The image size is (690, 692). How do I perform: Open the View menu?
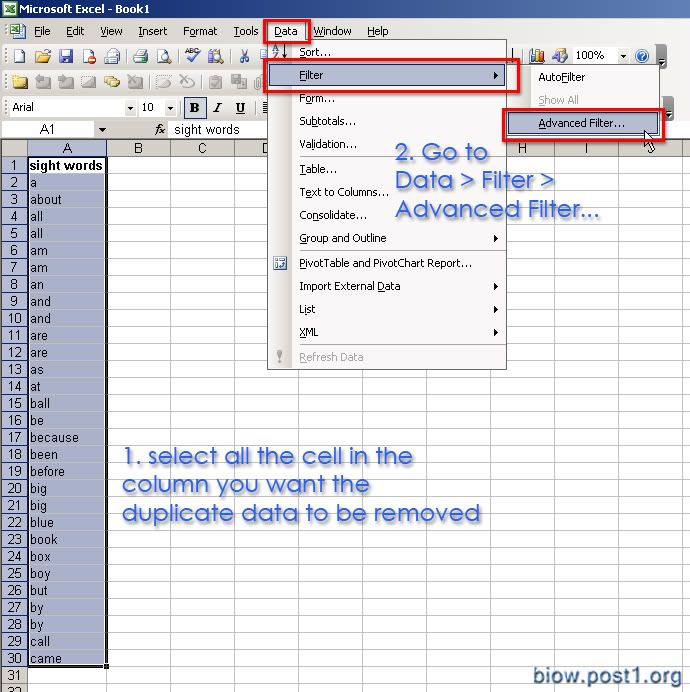(x=111, y=31)
